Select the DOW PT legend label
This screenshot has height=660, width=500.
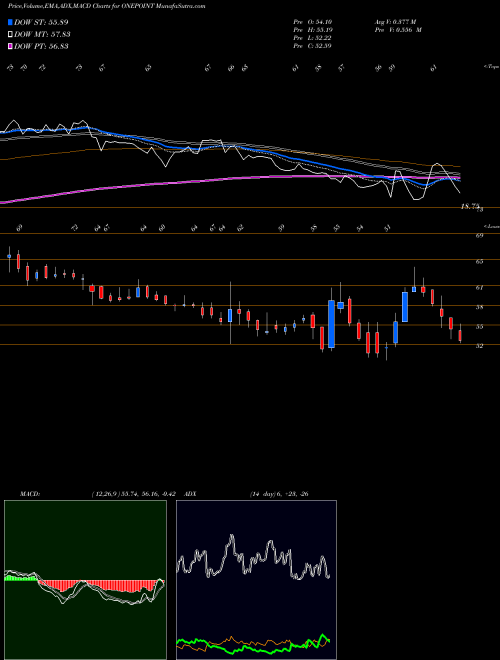[x=41, y=46]
